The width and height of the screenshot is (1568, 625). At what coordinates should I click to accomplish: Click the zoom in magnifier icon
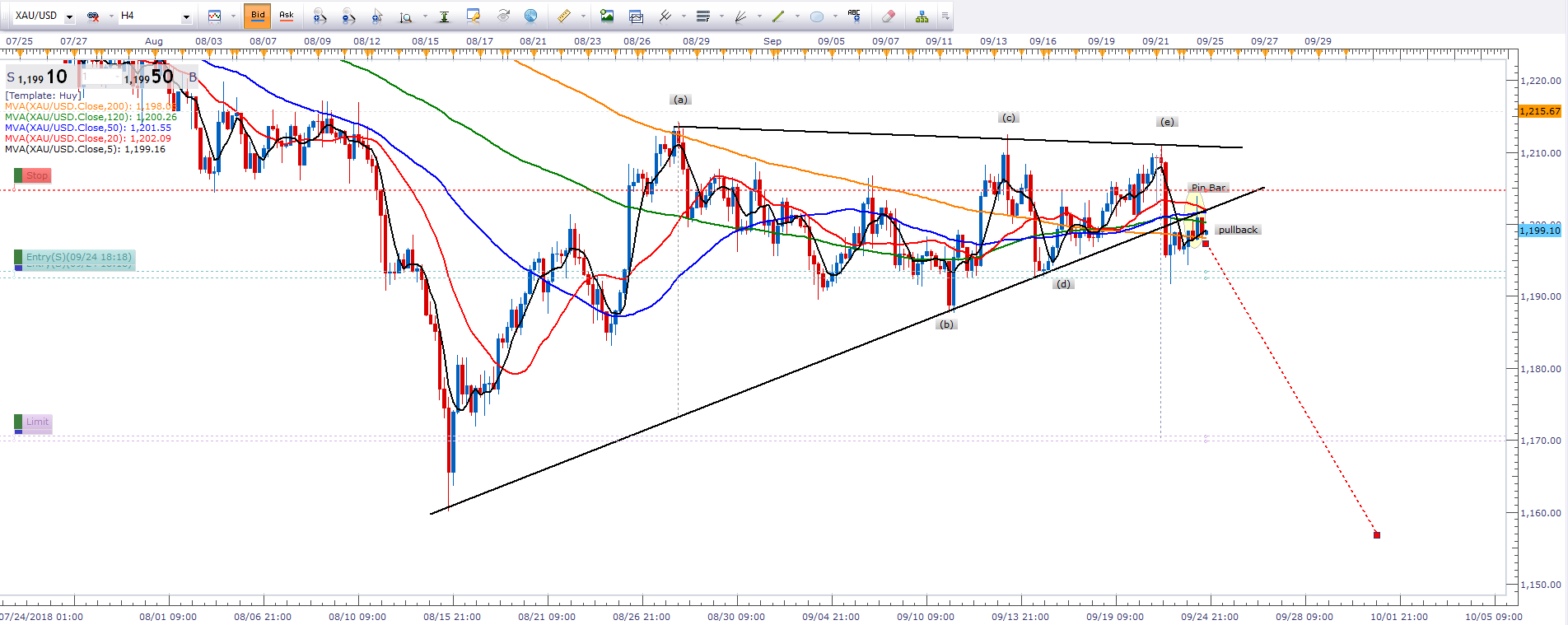pyautogui.click(x=320, y=16)
